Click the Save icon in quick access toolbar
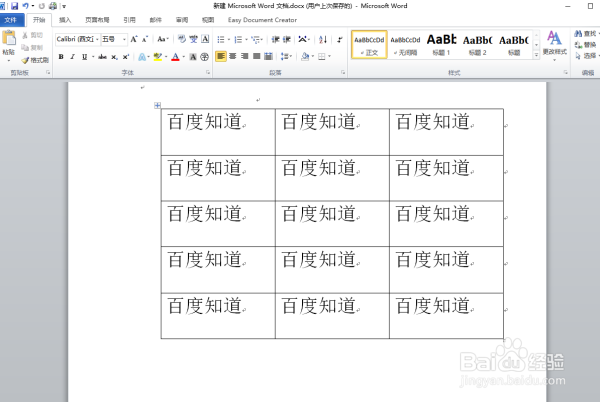This screenshot has height=402, width=600. (15, 6)
